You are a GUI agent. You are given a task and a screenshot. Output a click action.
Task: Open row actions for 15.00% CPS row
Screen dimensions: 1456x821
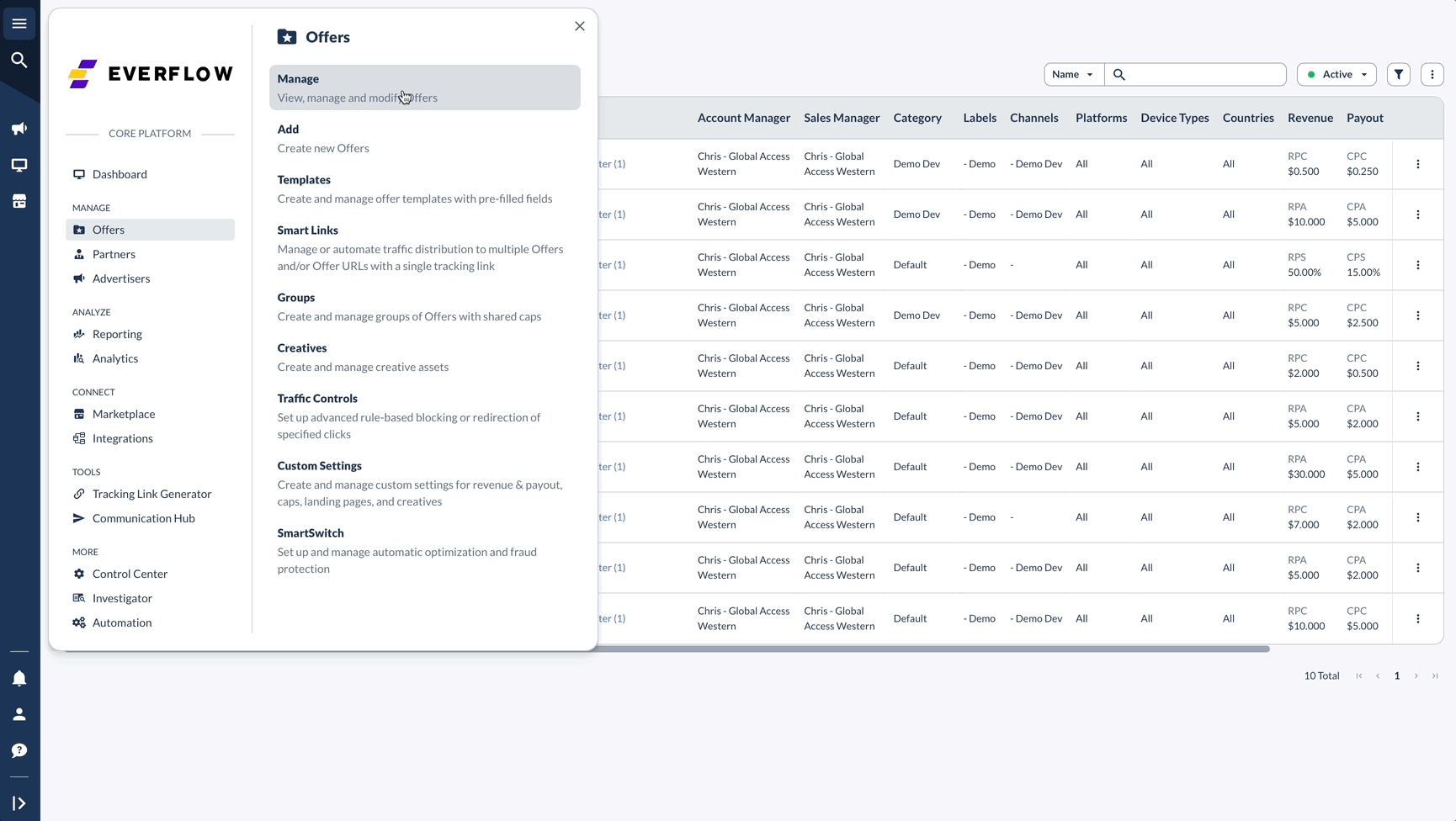click(1418, 265)
